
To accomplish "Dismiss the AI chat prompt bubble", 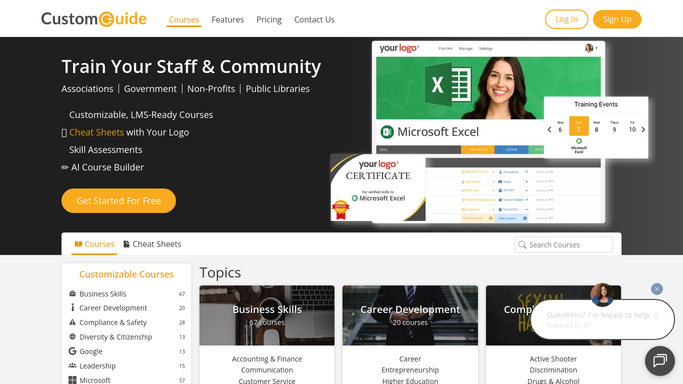I will click(656, 289).
